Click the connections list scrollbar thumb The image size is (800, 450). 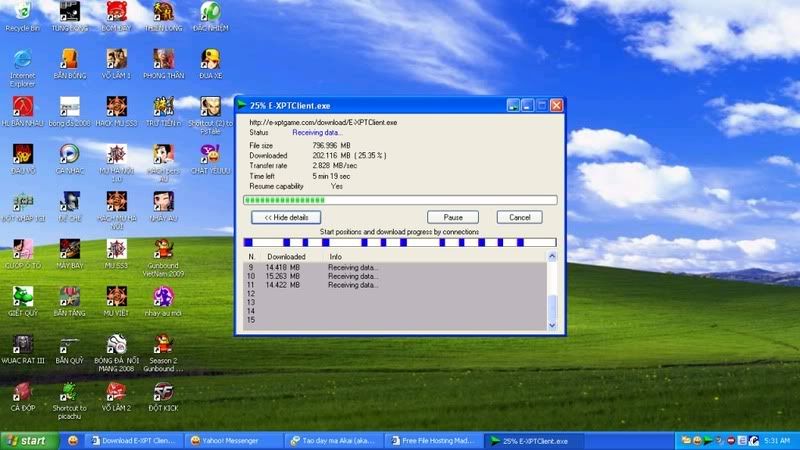point(552,307)
